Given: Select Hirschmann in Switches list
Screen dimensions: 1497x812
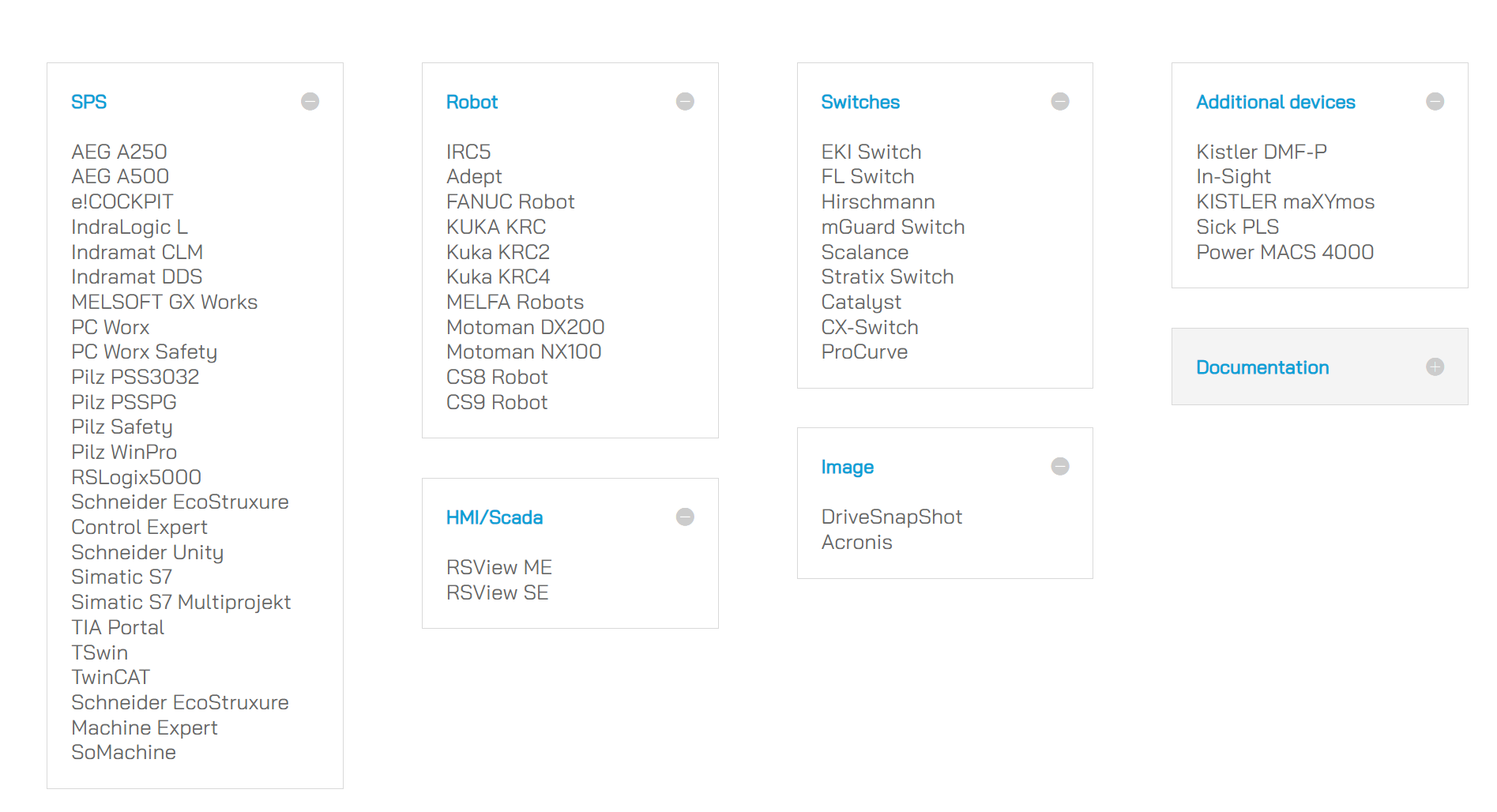Looking at the screenshot, I should pos(878,201).
